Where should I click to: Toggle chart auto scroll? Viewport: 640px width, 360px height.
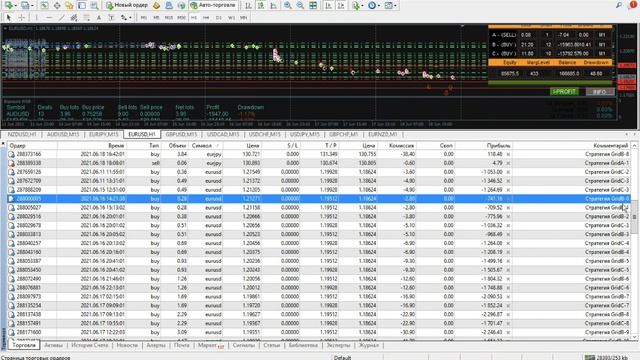pyautogui.click(x=328, y=5)
